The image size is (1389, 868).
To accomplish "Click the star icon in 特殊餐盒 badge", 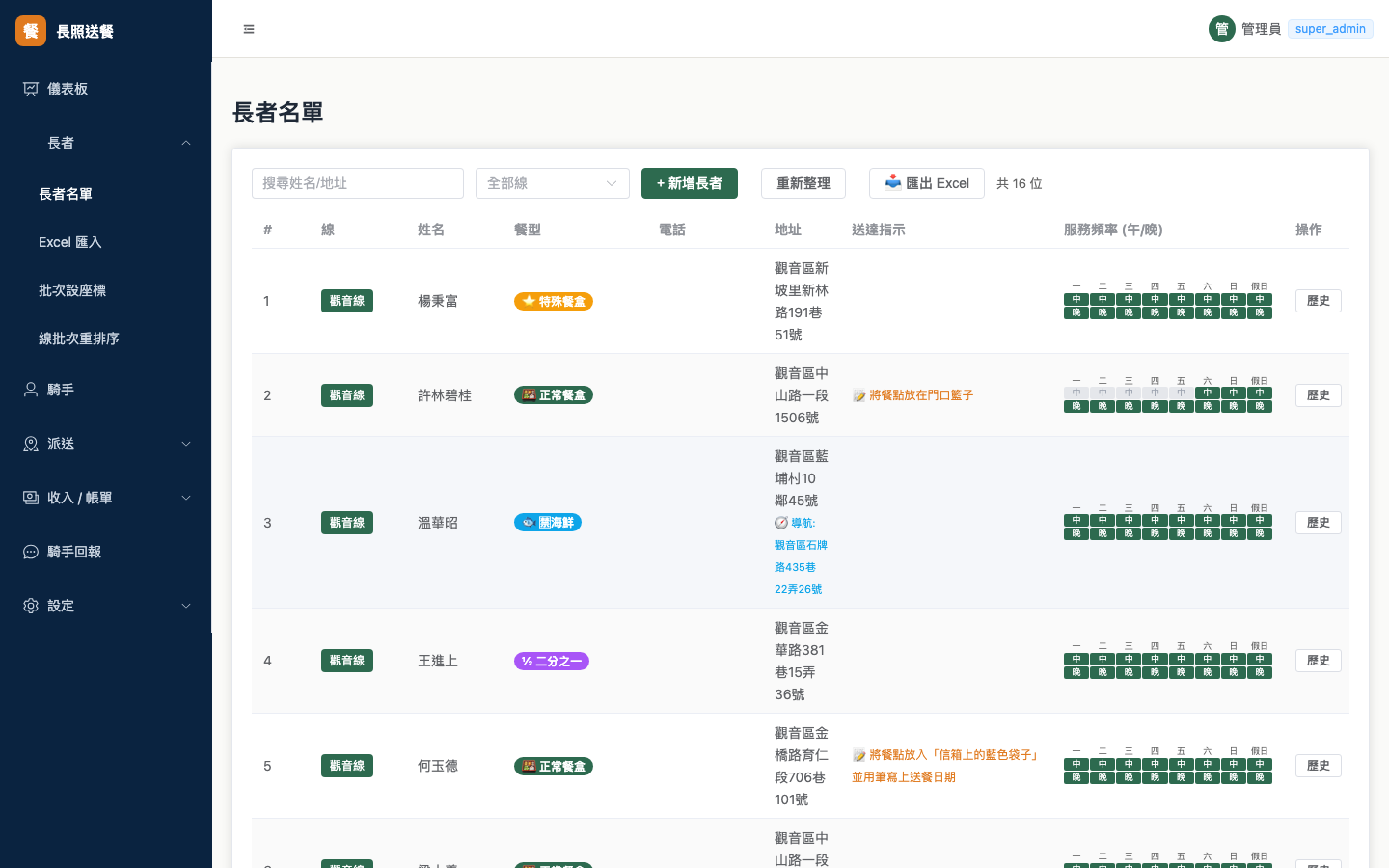I will 529,301.
